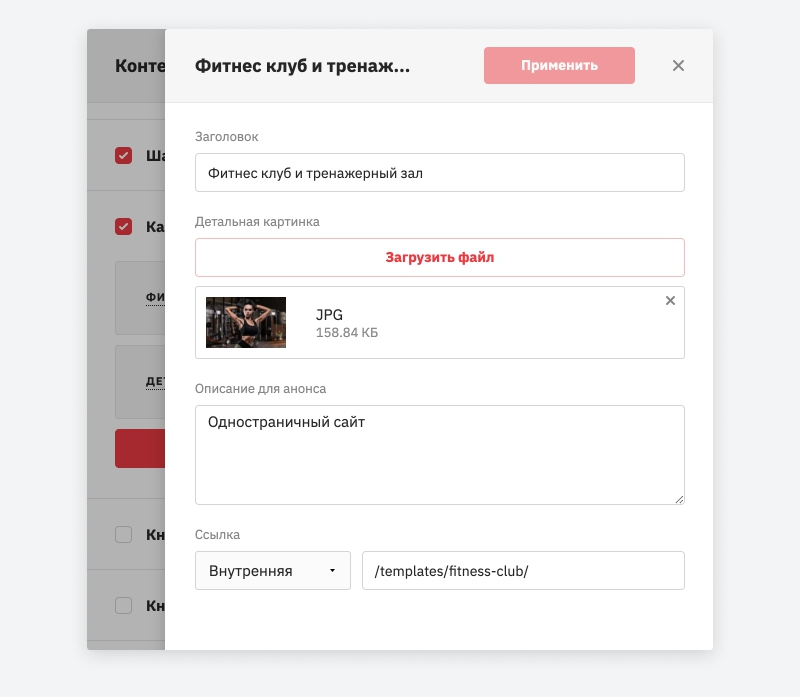
Task: Remove the uploaded JPG file
Action: click(x=670, y=301)
